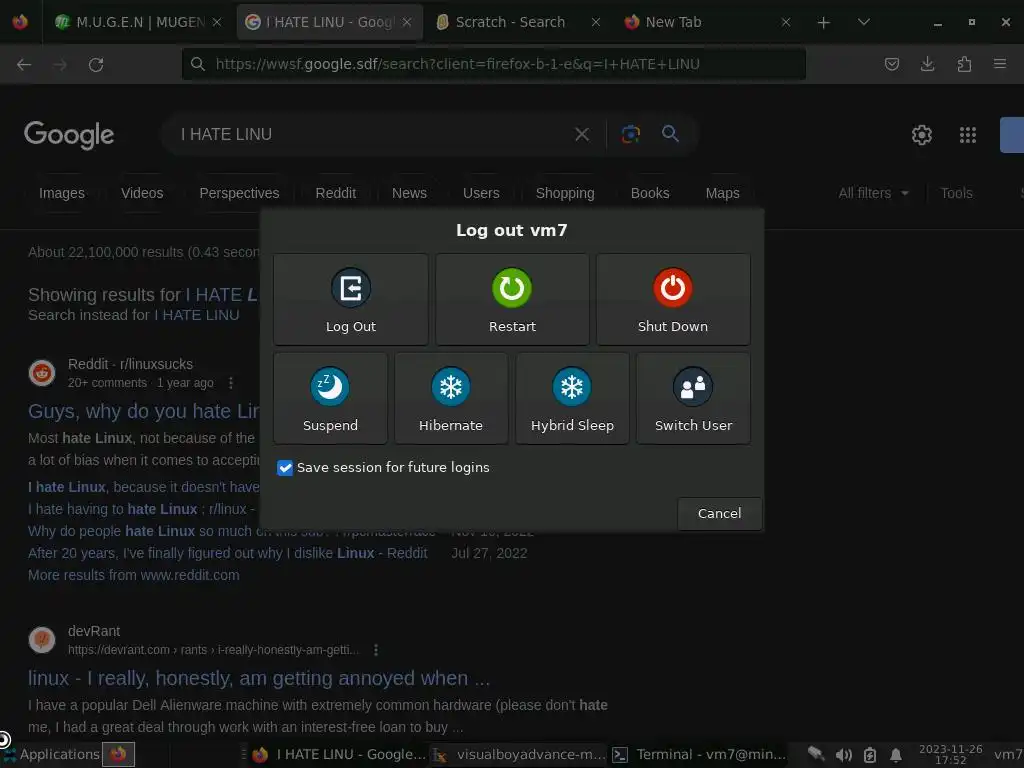
Task: Open the Firefox hamburger menu
Action: 1000,64
